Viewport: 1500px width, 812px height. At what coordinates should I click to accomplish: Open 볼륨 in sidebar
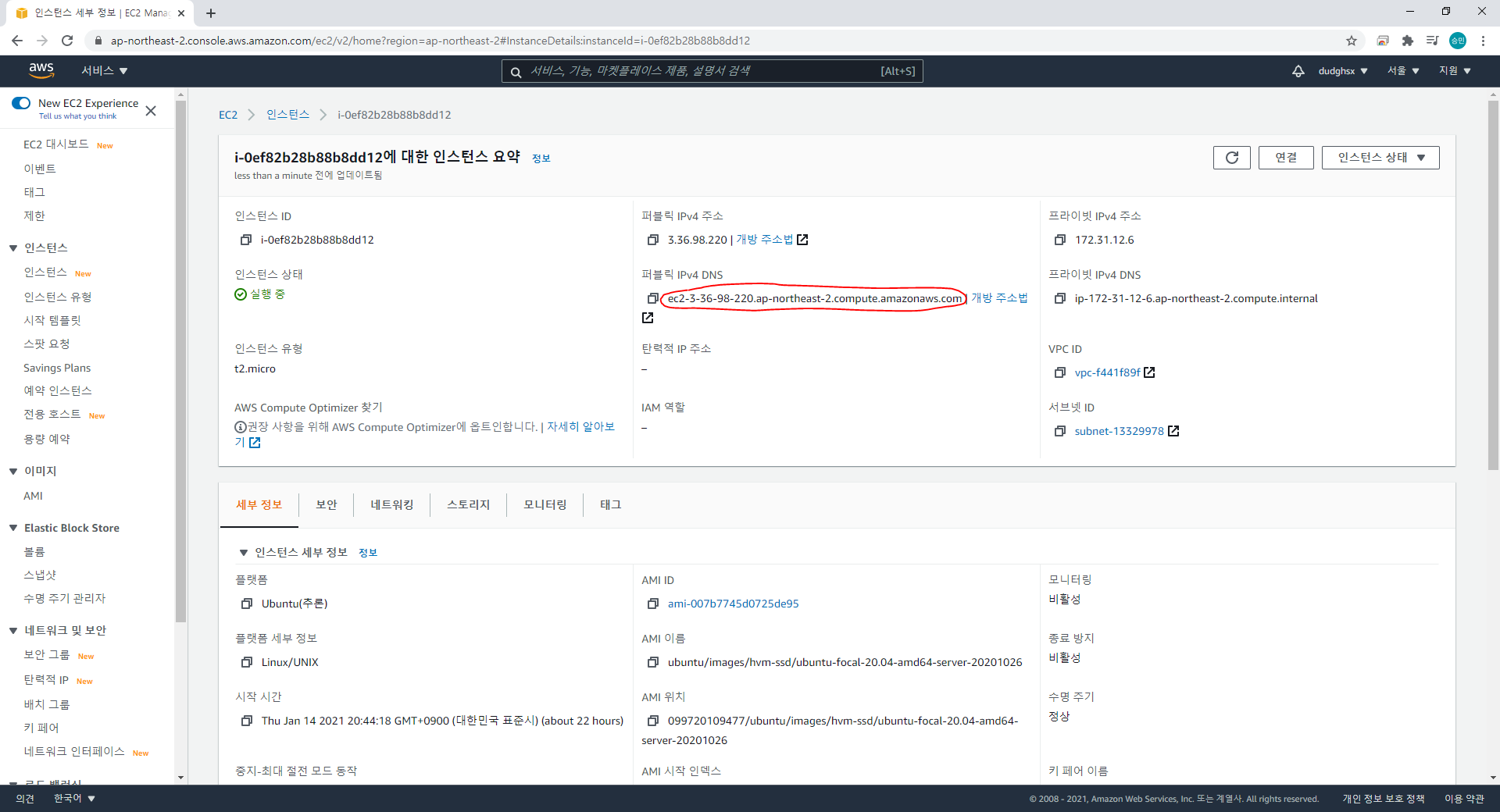click(34, 552)
